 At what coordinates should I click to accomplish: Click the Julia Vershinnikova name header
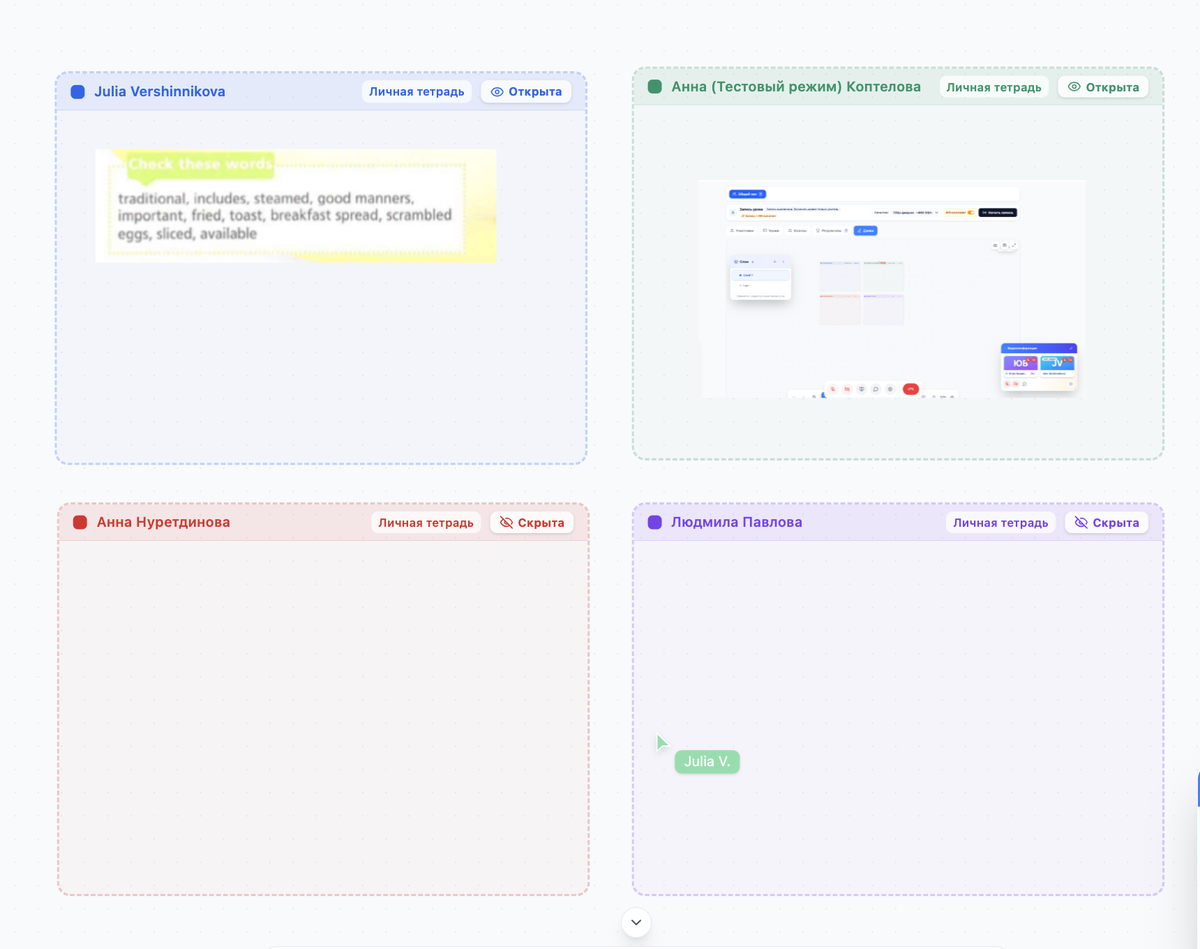pyautogui.click(x=160, y=92)
